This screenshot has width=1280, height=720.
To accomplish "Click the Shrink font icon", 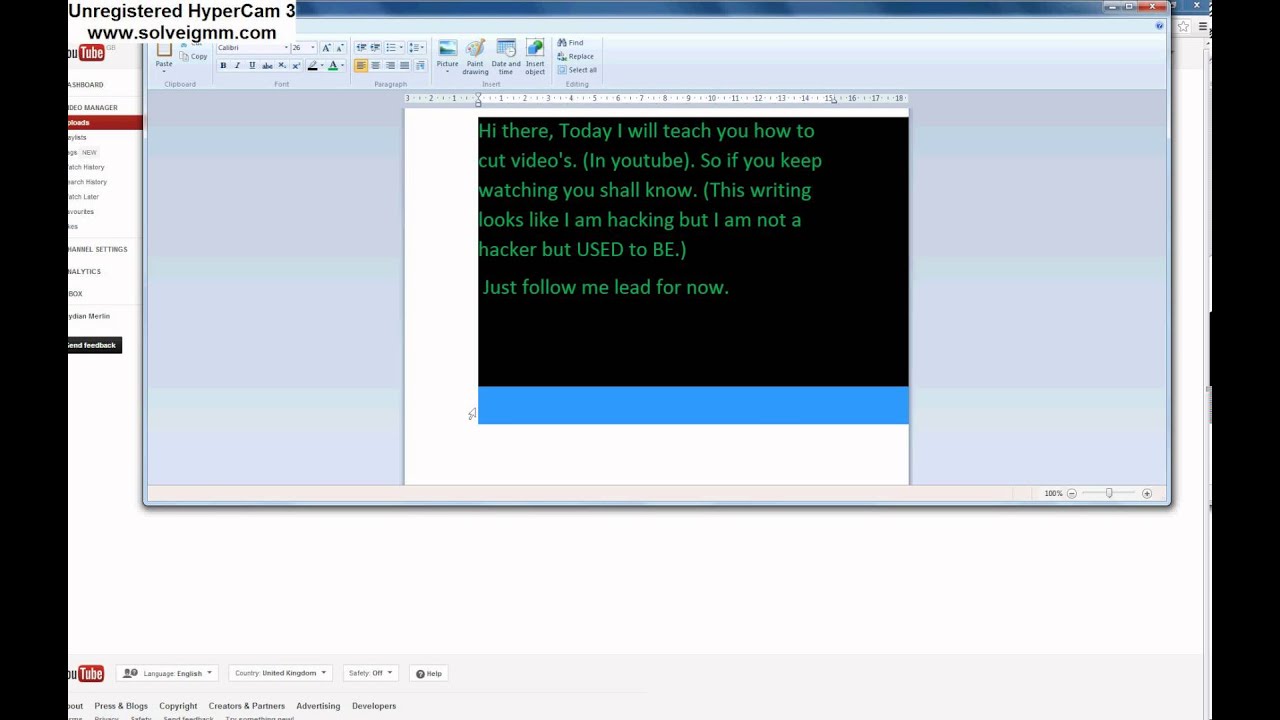I will coord(339,48).
